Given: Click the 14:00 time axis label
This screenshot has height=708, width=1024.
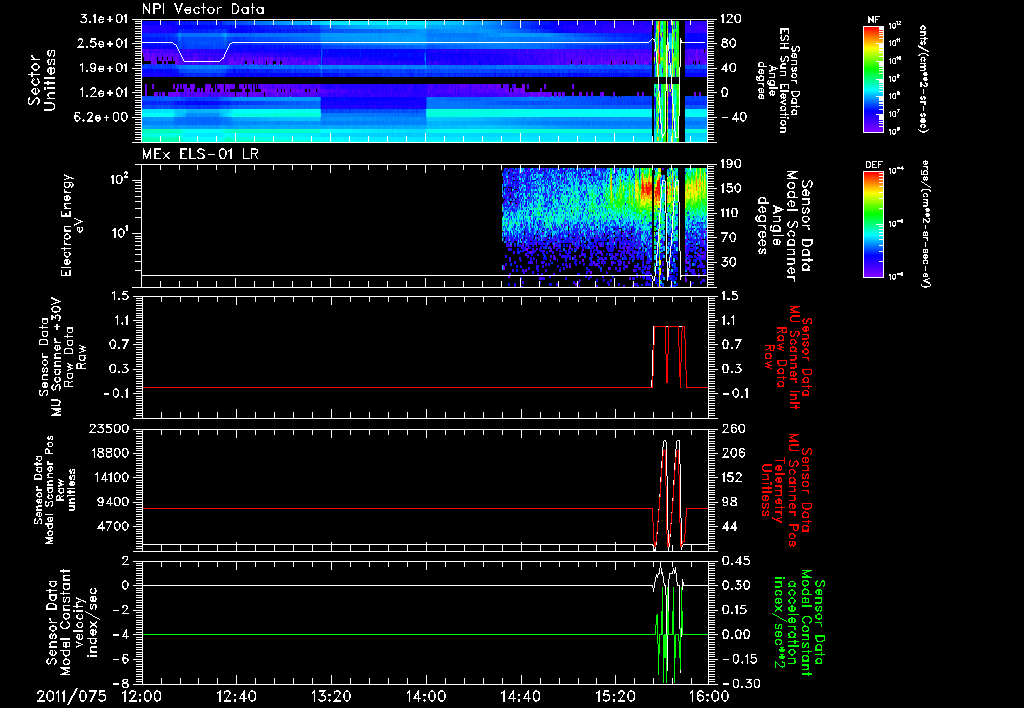Looking at the screenshot, I should point(426,696).
